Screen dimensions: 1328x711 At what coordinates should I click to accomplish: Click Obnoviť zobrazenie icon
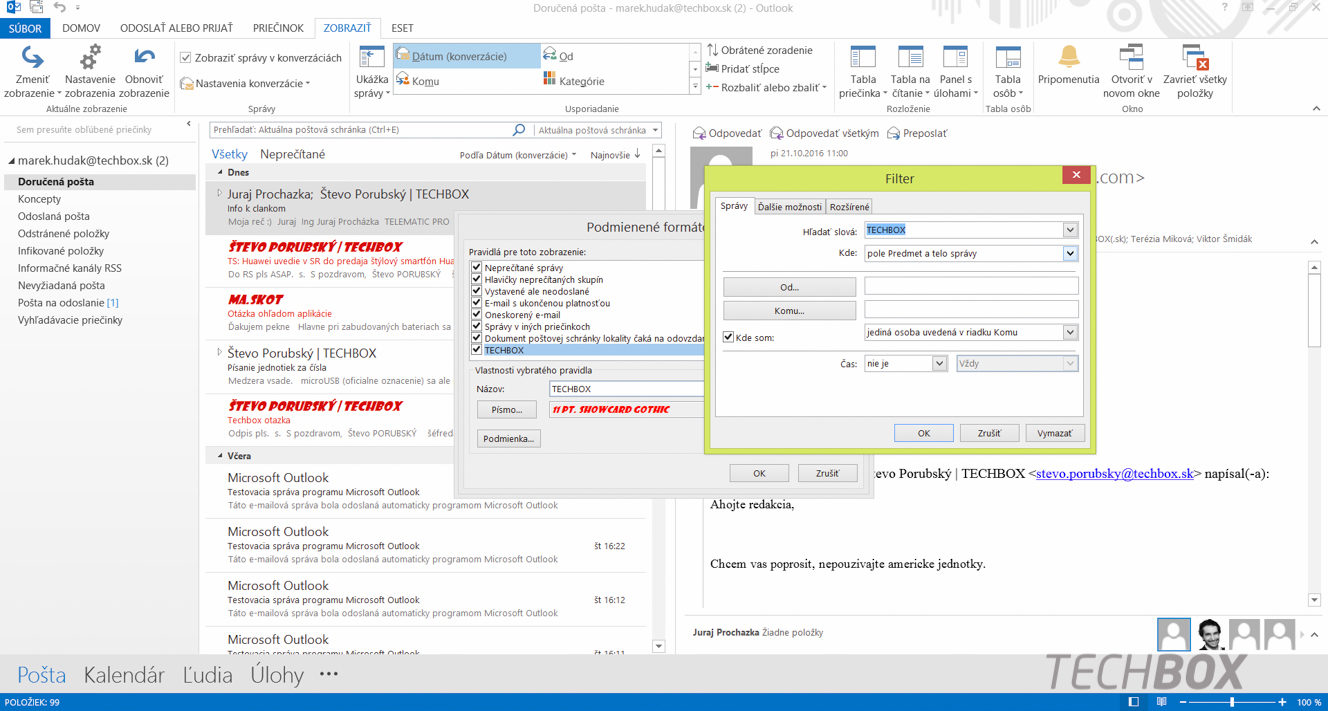point(145,57)
